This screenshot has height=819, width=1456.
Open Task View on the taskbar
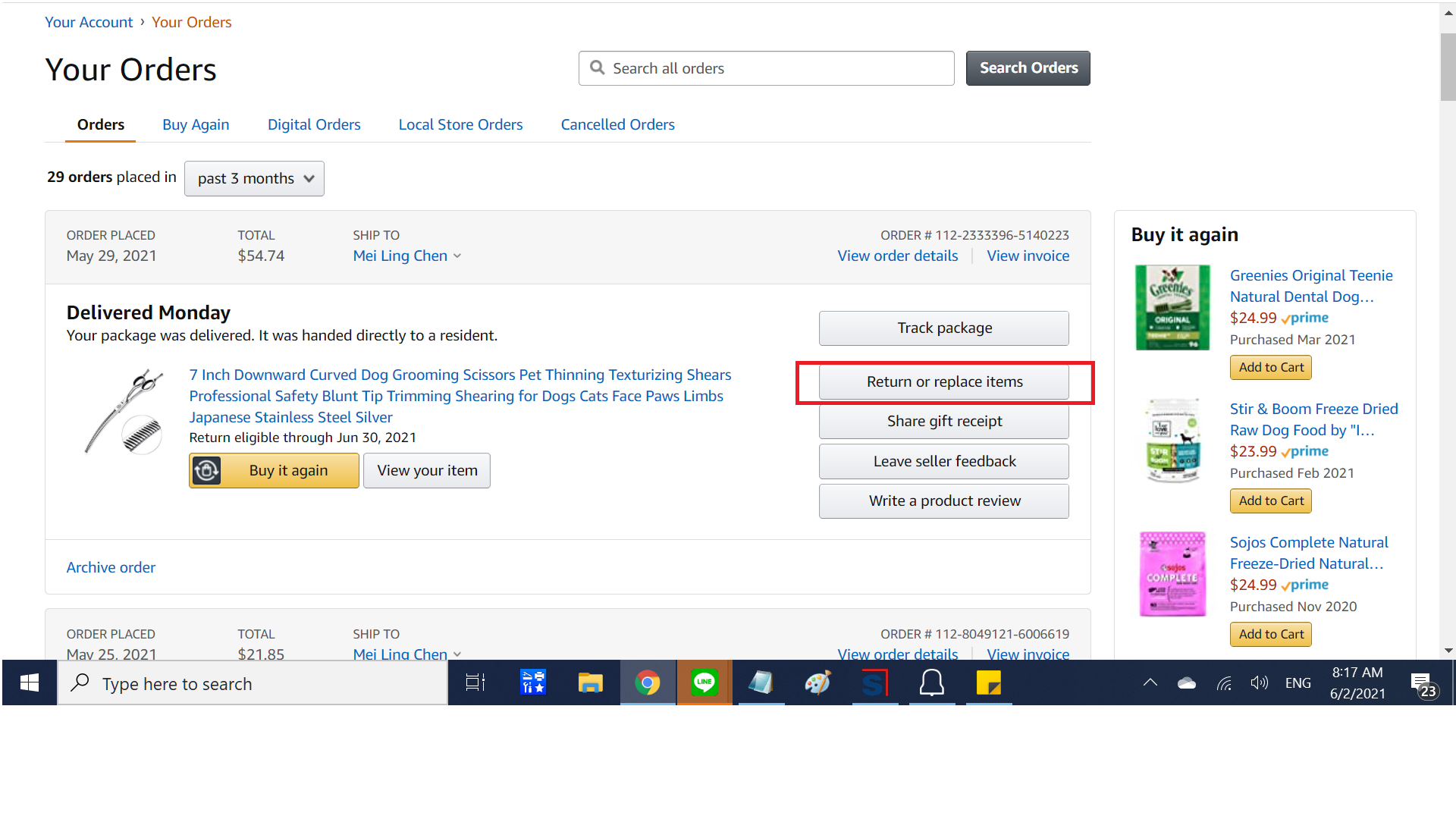475,683
